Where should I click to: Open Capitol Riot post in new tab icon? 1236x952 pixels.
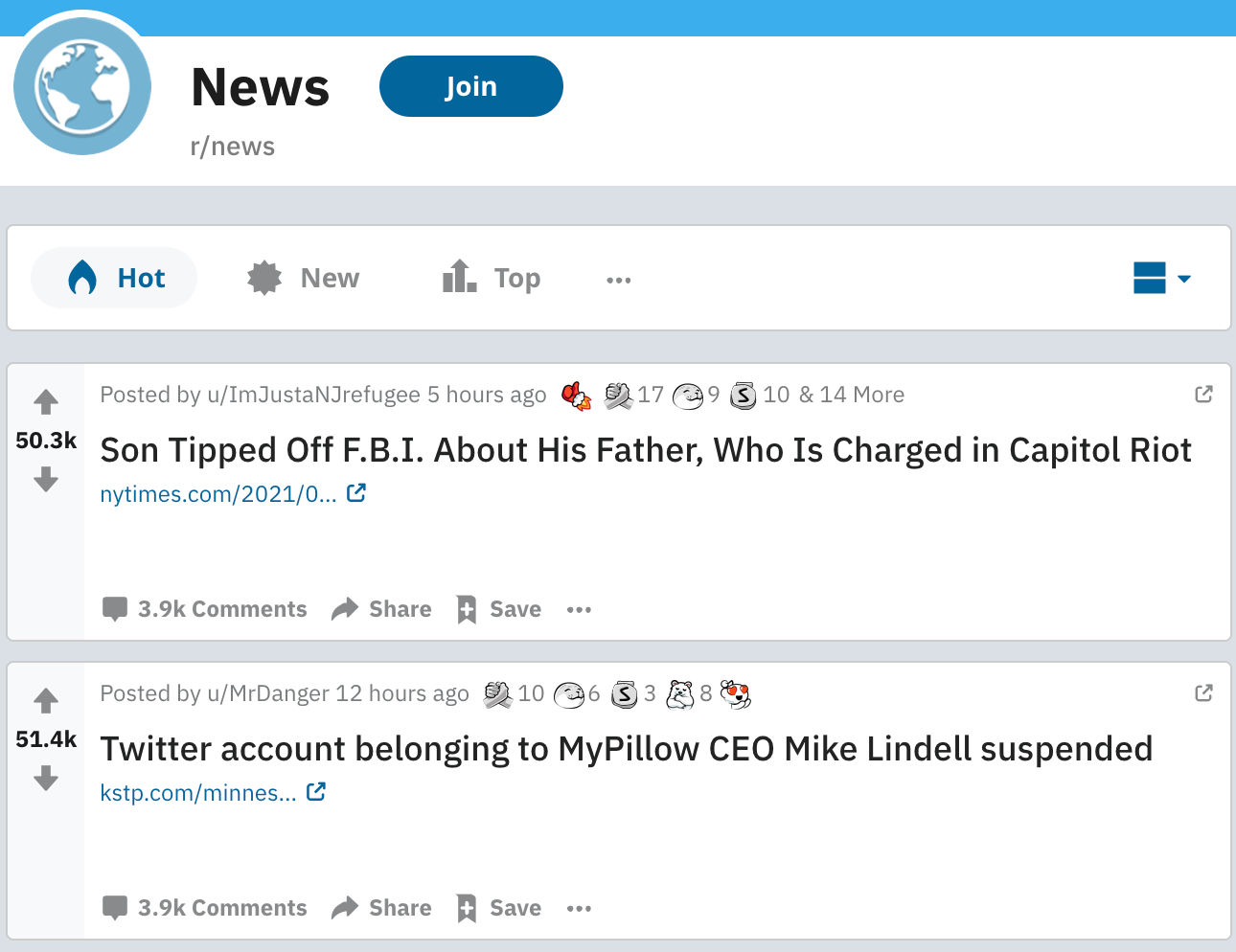1203,394
